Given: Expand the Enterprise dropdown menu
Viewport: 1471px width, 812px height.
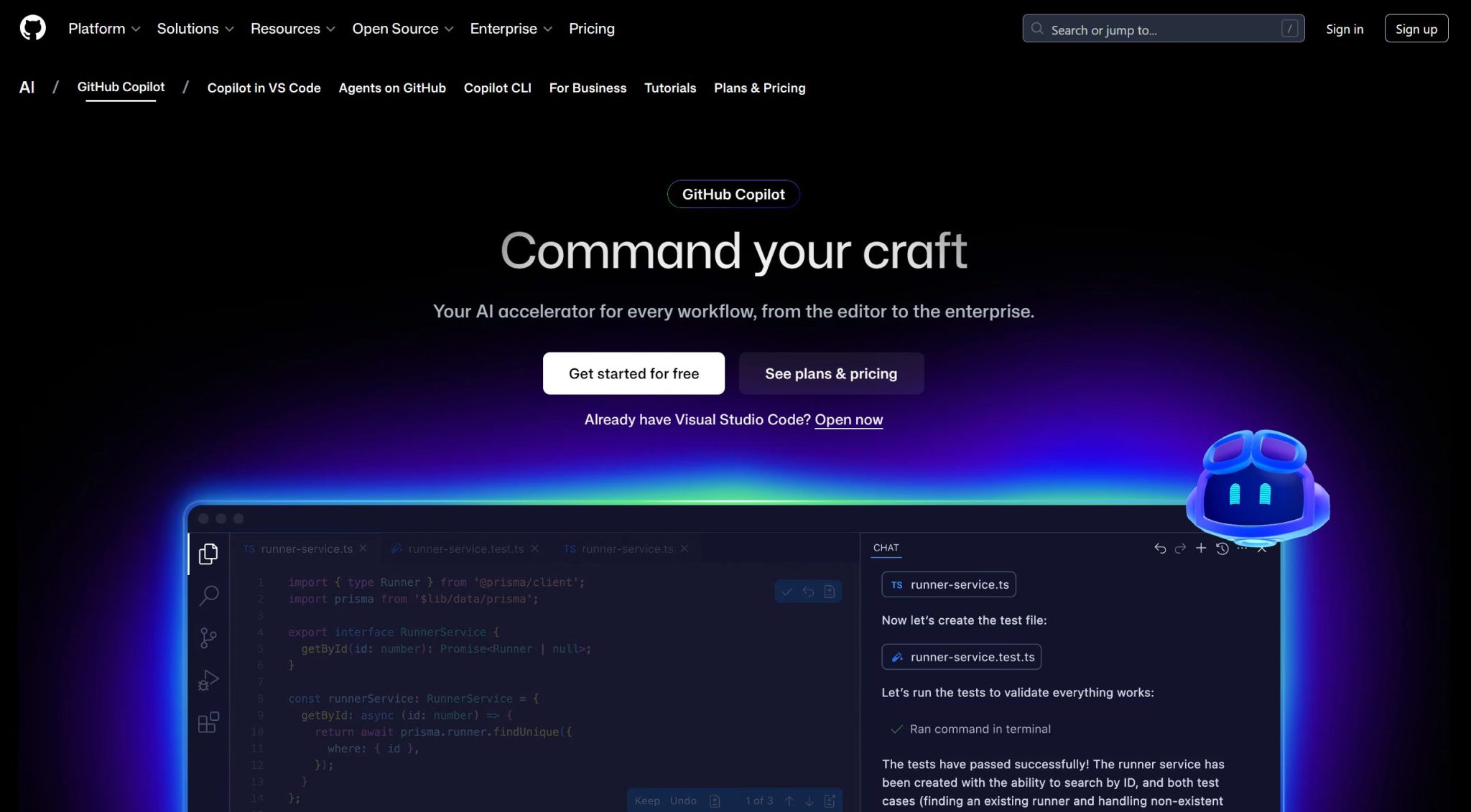Looking at the screenshot, I should (x=511, y=29).
